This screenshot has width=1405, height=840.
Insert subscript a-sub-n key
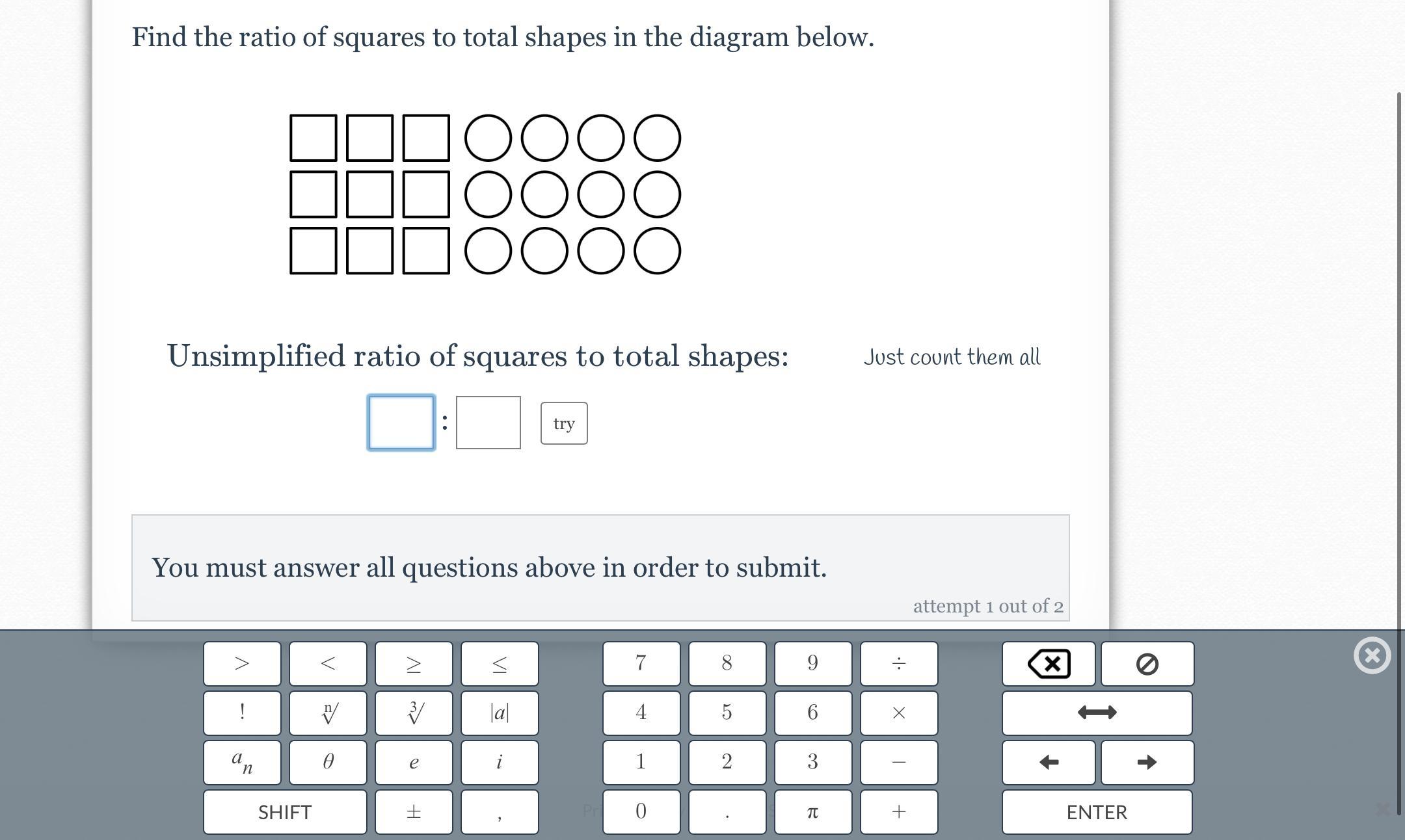tap(242, 762)
